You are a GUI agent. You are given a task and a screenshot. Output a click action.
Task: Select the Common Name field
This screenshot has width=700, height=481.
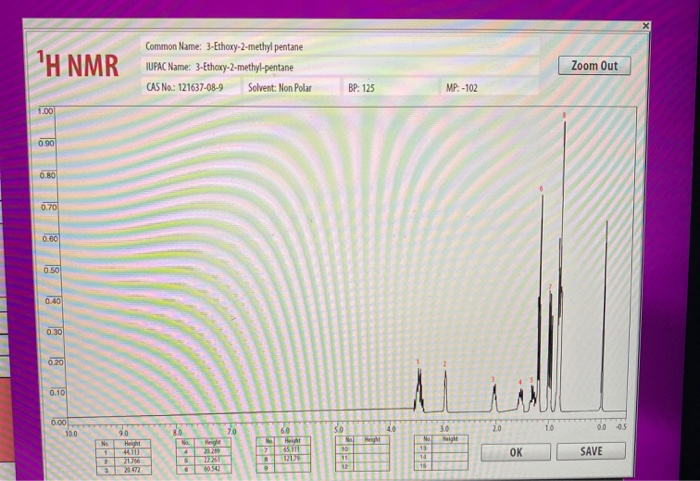(x=340, y=46)
